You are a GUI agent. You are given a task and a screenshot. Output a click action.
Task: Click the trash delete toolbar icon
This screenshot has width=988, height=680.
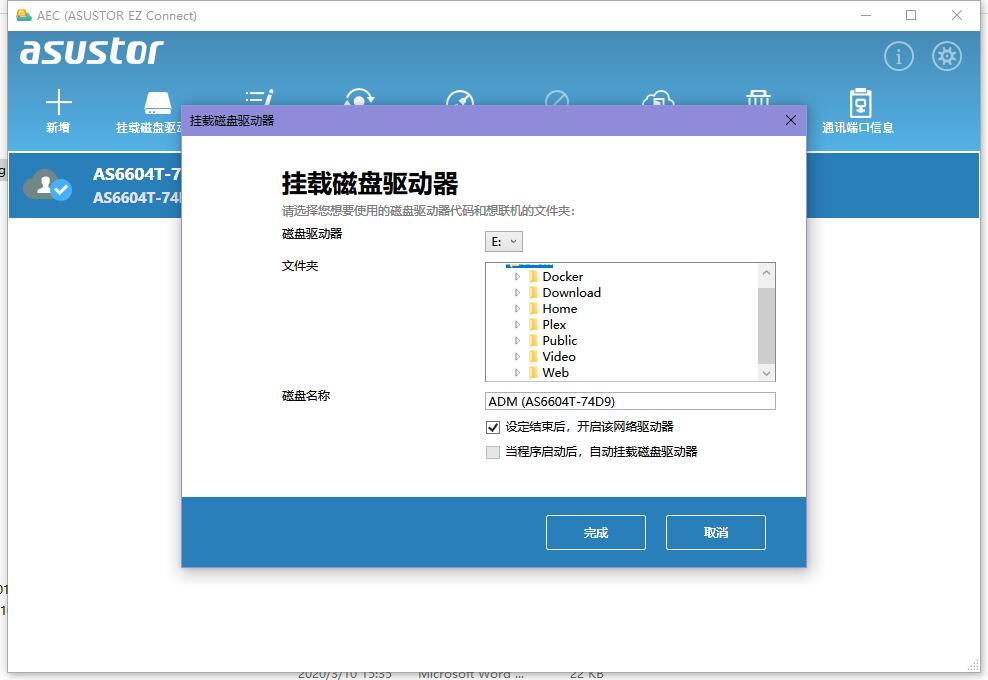coord(759,100)
